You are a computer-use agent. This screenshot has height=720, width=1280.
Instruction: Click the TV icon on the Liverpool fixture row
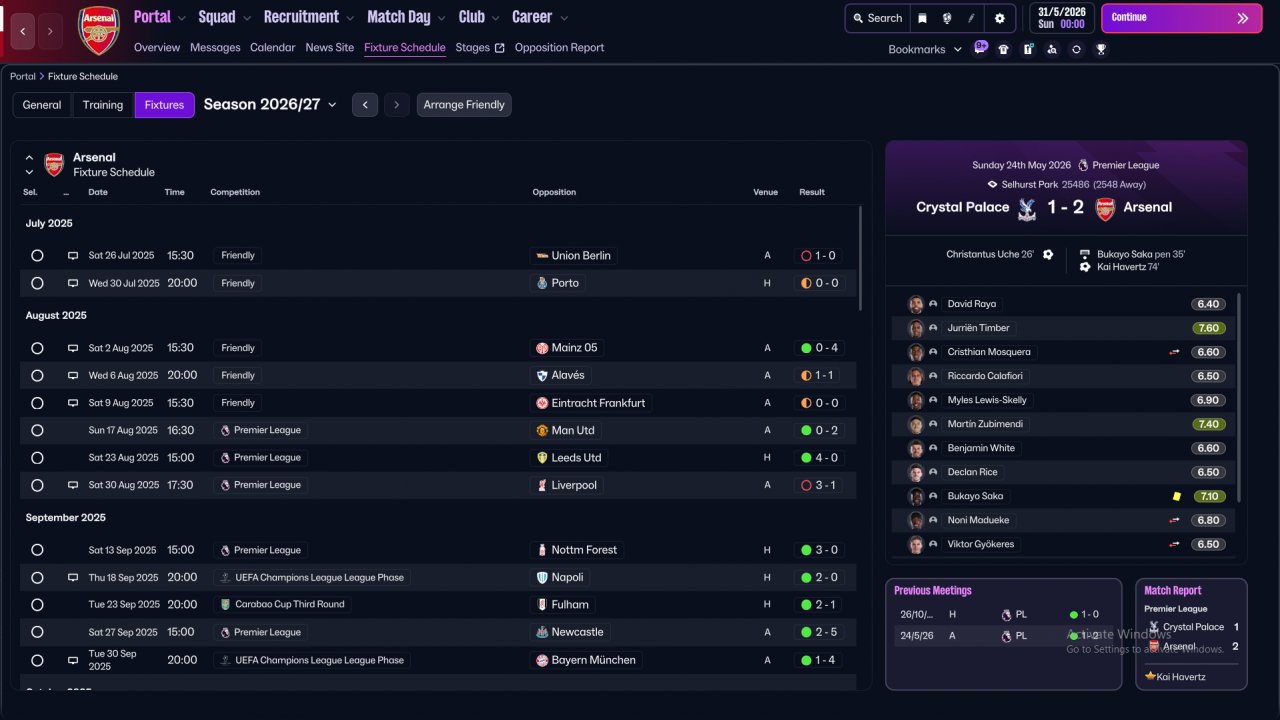pos(73,485)
